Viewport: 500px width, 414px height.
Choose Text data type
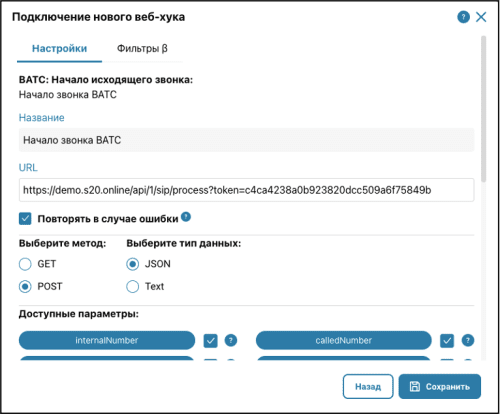(132, 286)
